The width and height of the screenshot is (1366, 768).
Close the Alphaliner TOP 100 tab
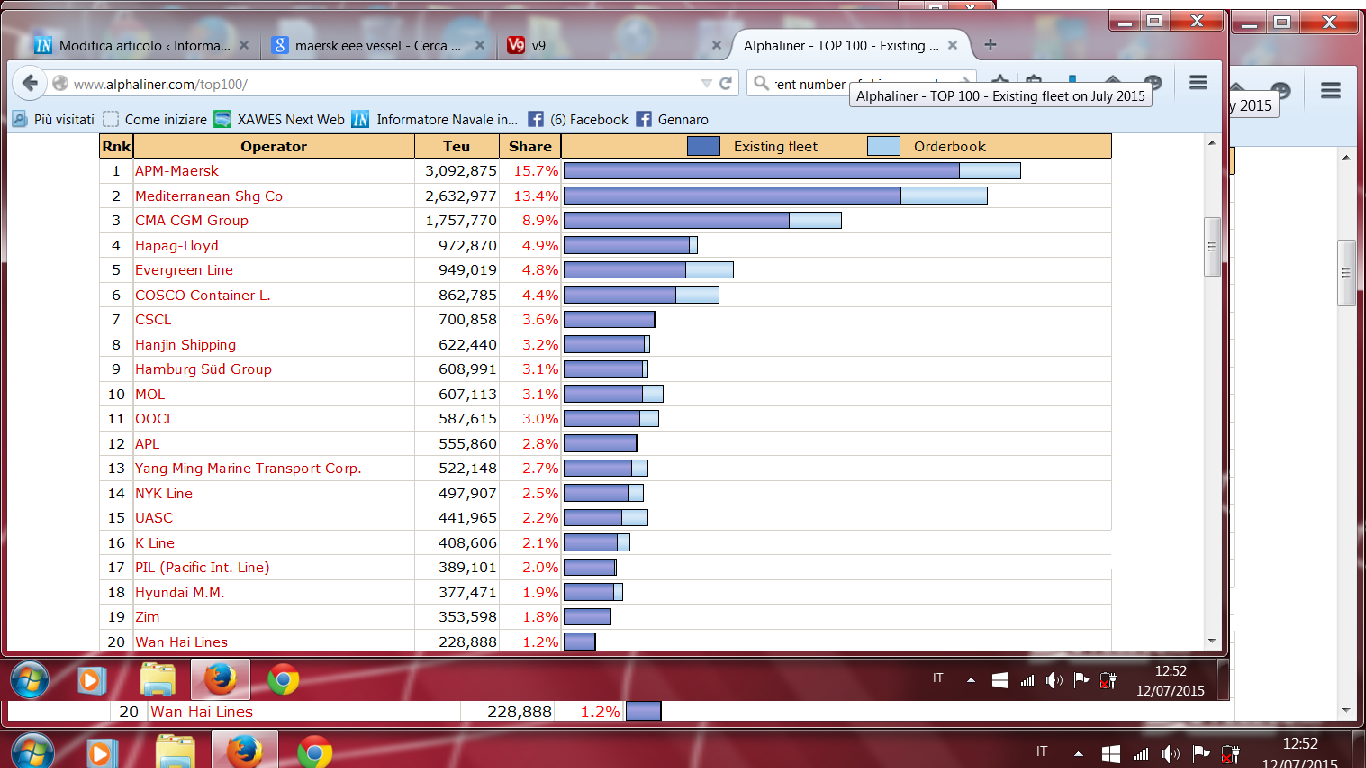pos(953,46)
